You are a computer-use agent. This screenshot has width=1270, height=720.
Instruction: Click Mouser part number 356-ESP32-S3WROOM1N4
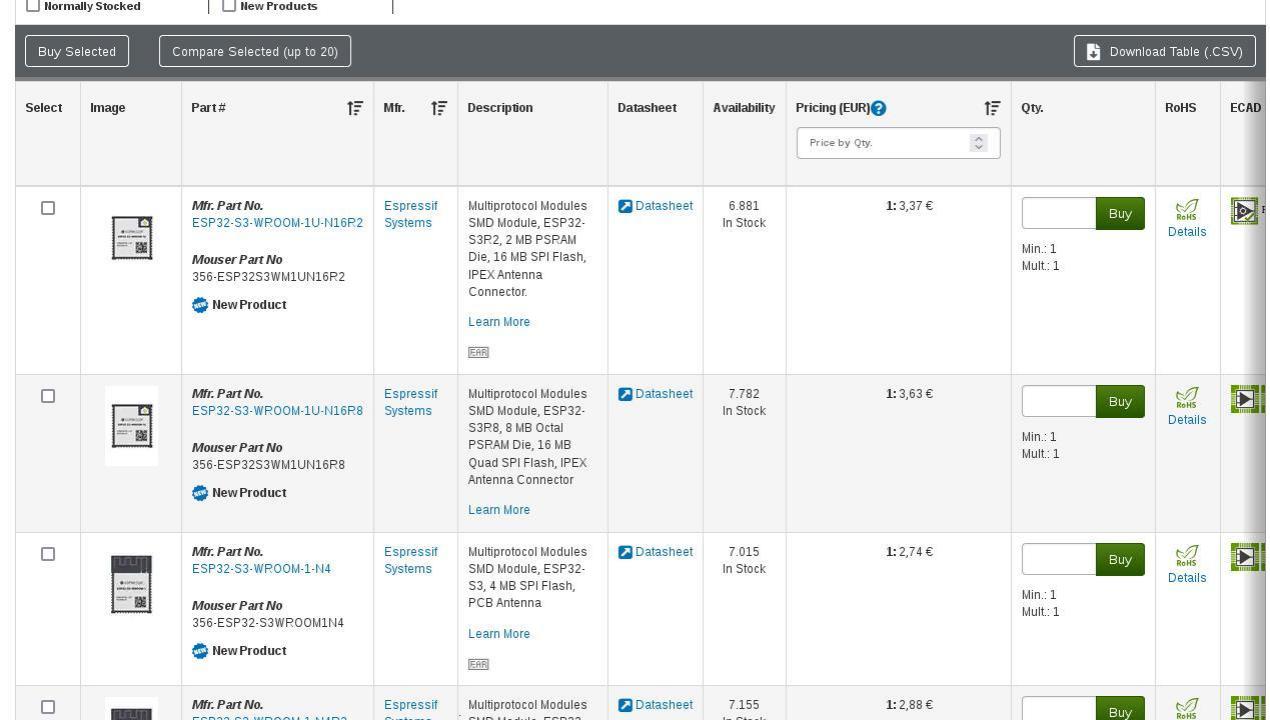tap(268, 623)
